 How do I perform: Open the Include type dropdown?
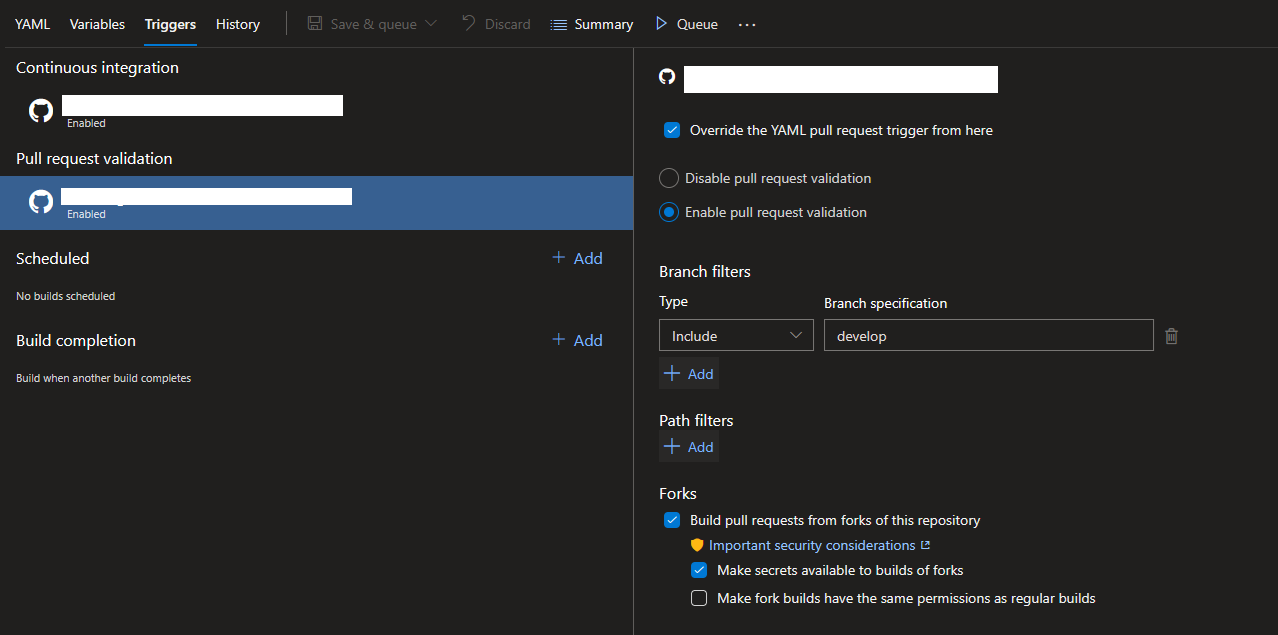(x=736, y=336)
